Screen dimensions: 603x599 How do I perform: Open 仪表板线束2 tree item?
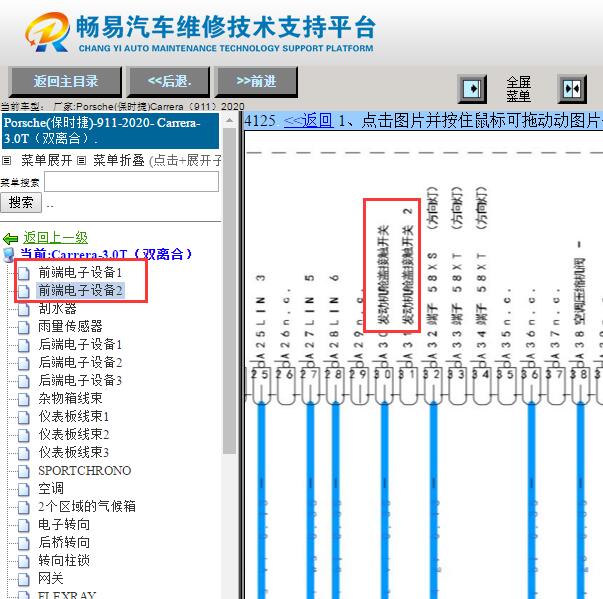(73, 434)
